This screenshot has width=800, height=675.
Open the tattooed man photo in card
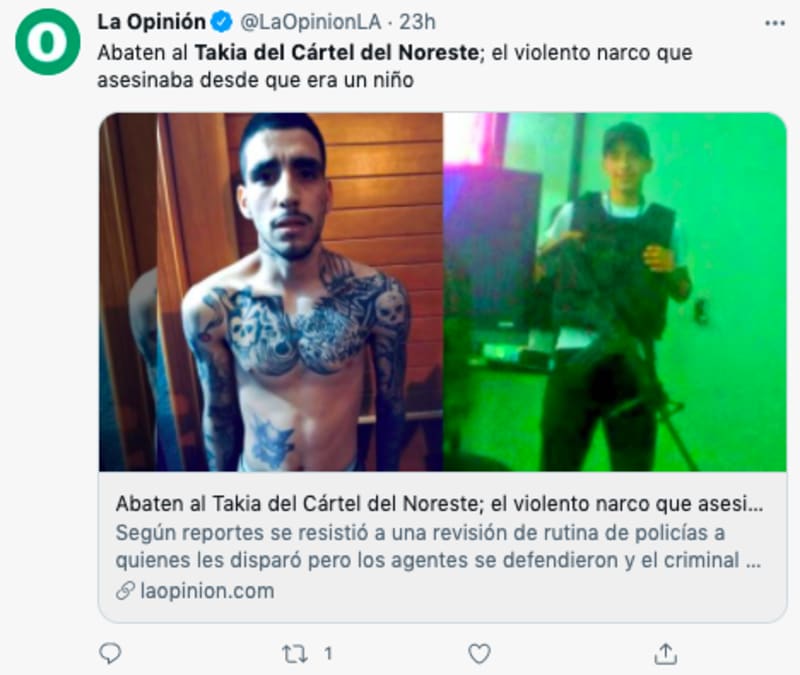(271, 292)
